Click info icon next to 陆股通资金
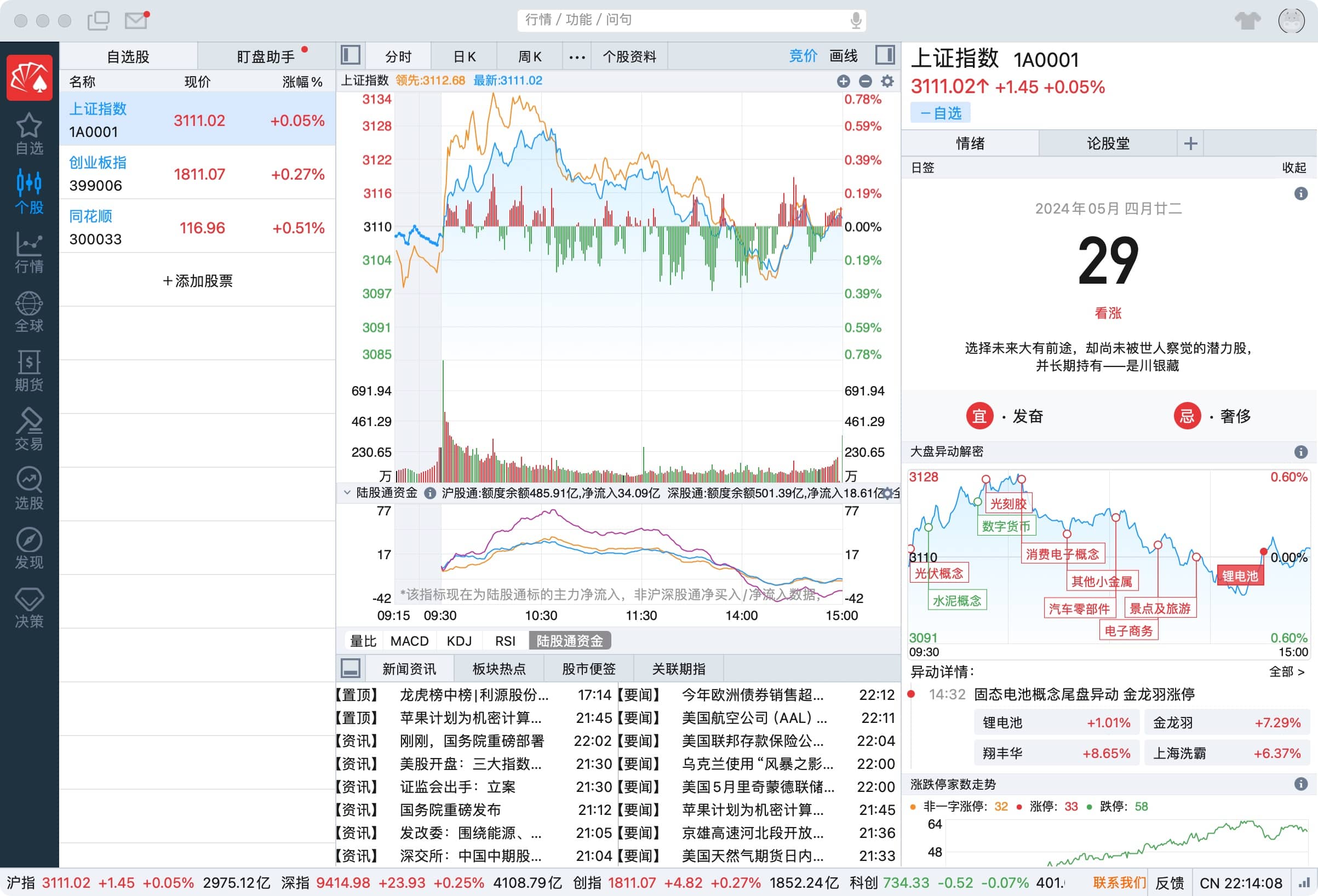 pyautogui.click(x=430, y=493)
